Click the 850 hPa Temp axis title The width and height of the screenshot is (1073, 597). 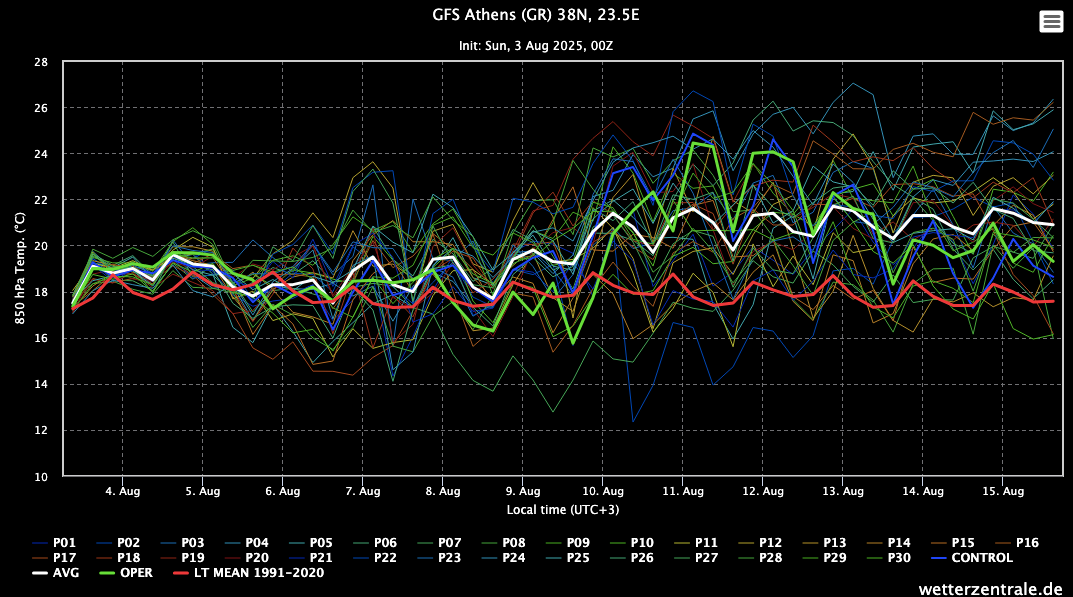pyautogui.click(x=21, y=269)
